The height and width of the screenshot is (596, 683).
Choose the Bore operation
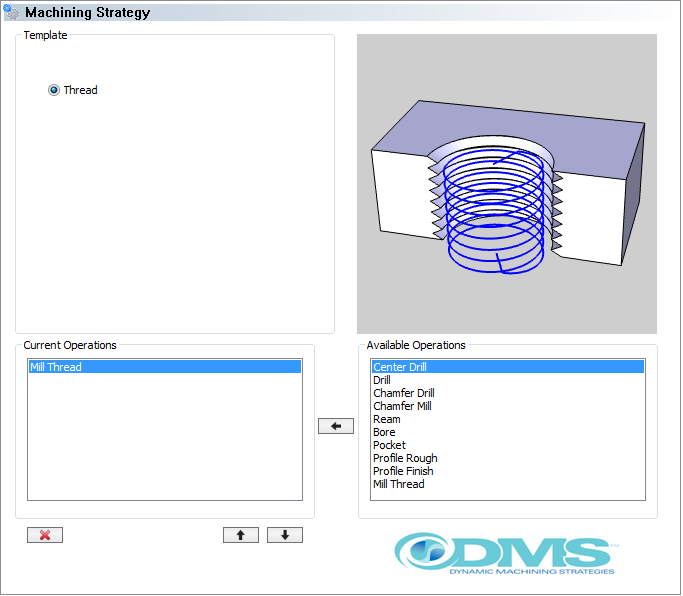507,432
